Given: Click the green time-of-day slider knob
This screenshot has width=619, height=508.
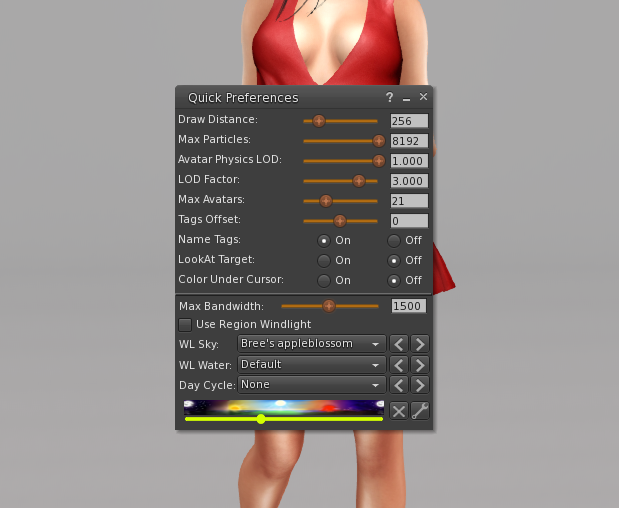Looking at the screenshot, I should click(x=261, y=419).
